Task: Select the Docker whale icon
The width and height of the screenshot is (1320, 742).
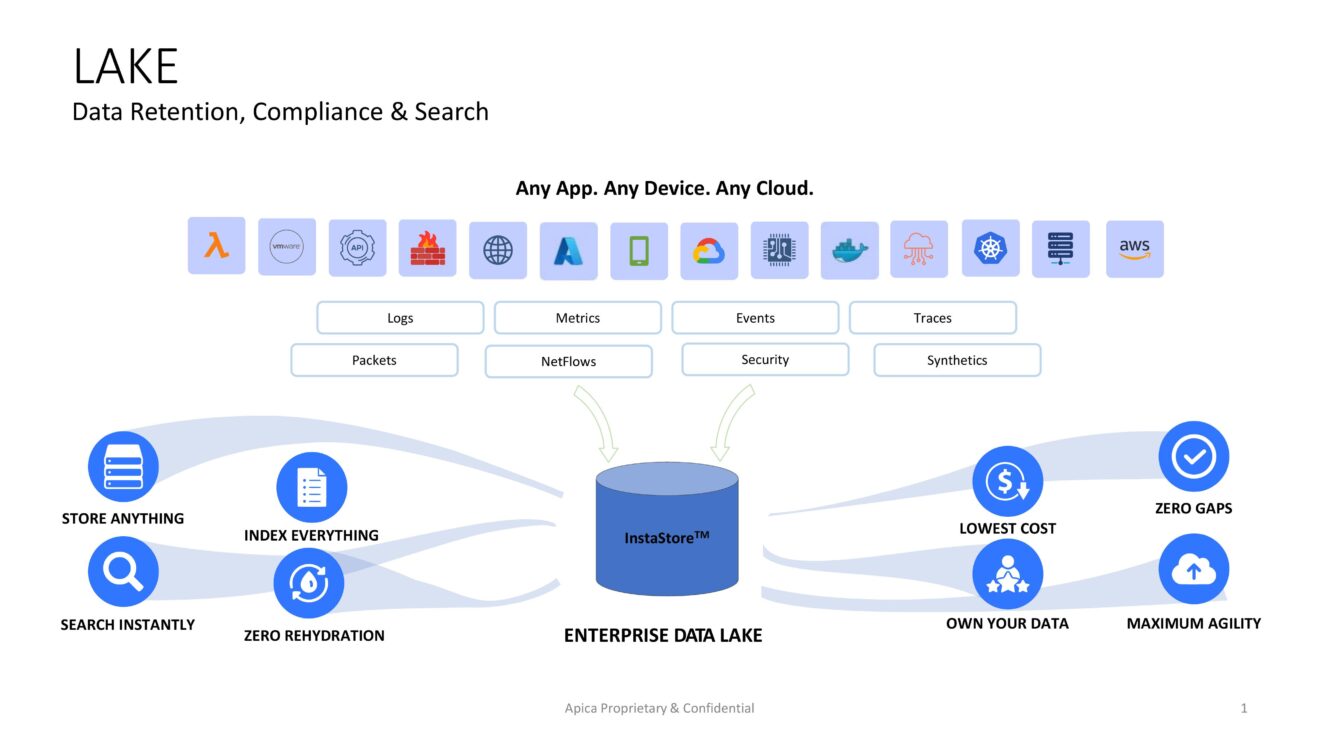Action: click(x=850, y=251)
